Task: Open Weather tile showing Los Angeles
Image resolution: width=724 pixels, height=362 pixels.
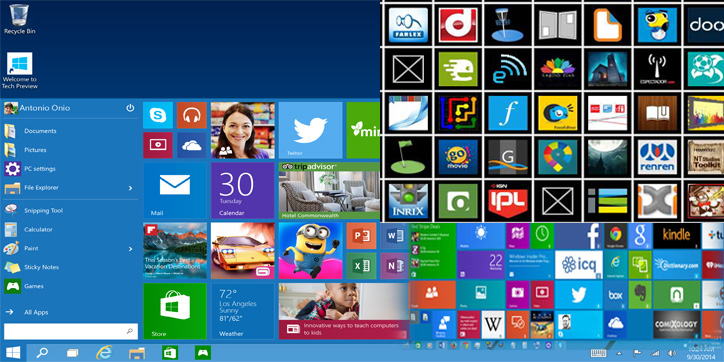Action: (242, 311)
